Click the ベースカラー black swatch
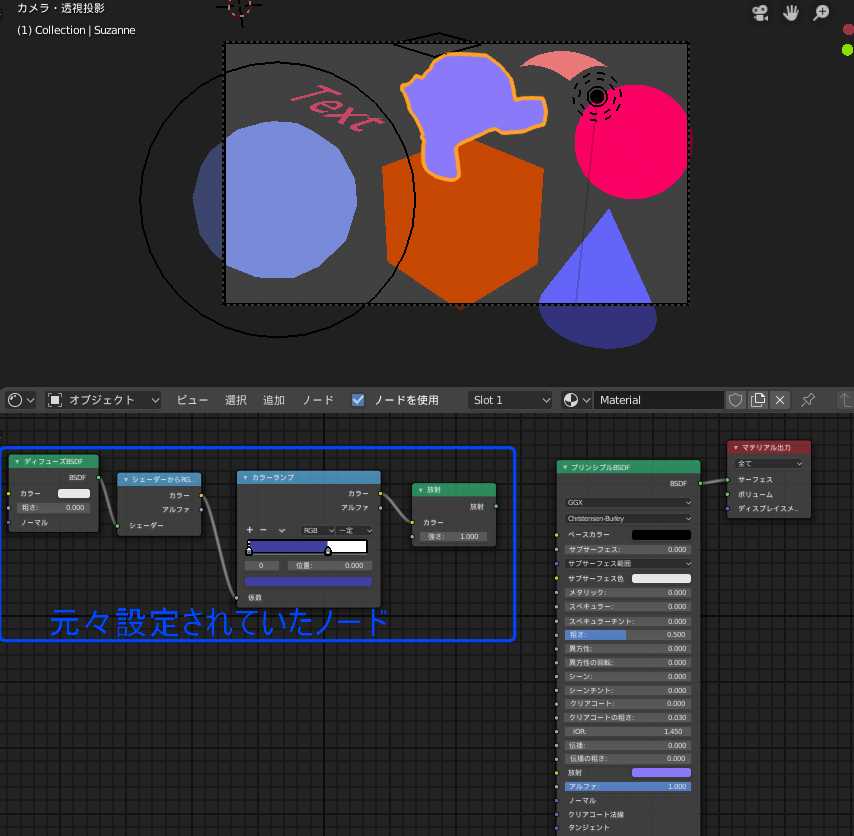This screenshot has height=836, width=854. (x=661, y=535)
